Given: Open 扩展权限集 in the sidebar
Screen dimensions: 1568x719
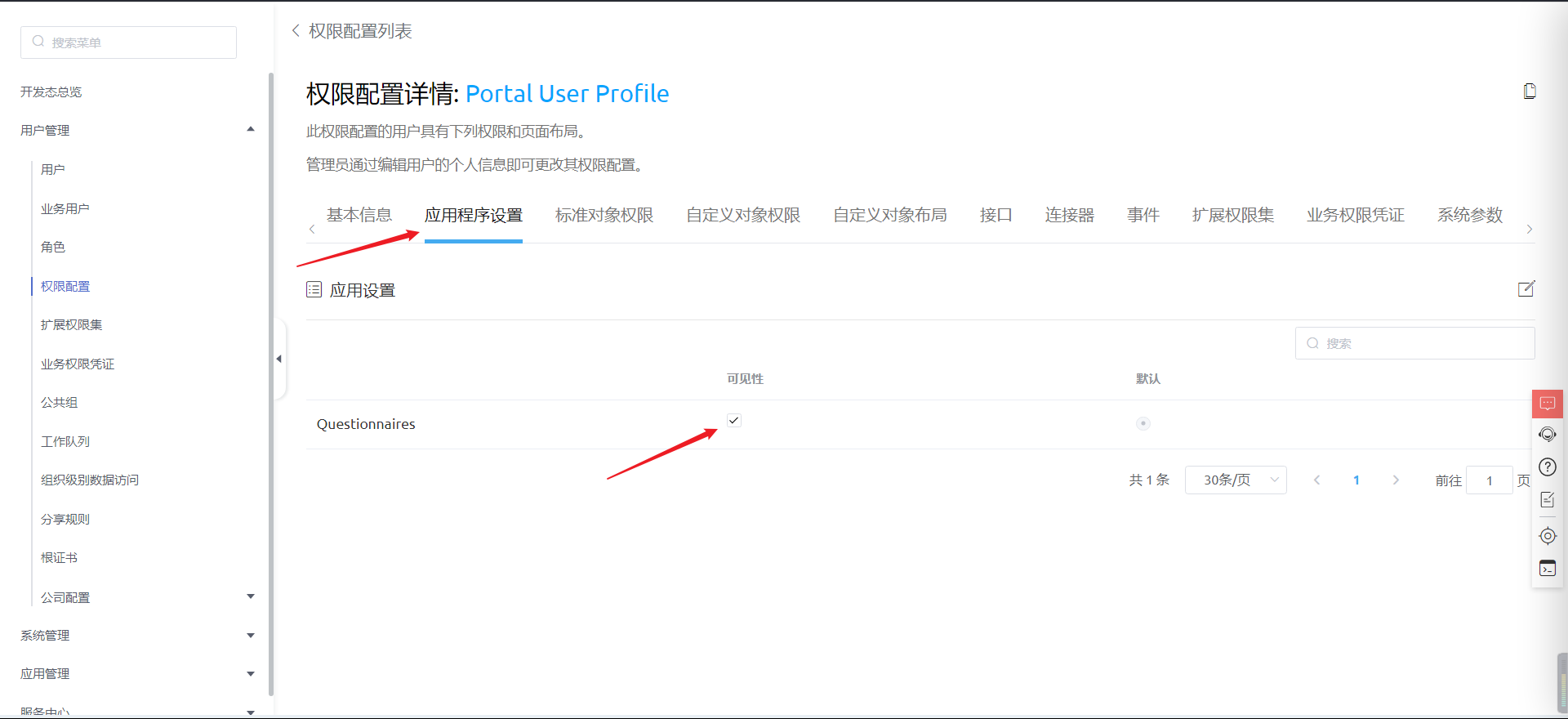Looking at the screenshot, I should (72, 324).
